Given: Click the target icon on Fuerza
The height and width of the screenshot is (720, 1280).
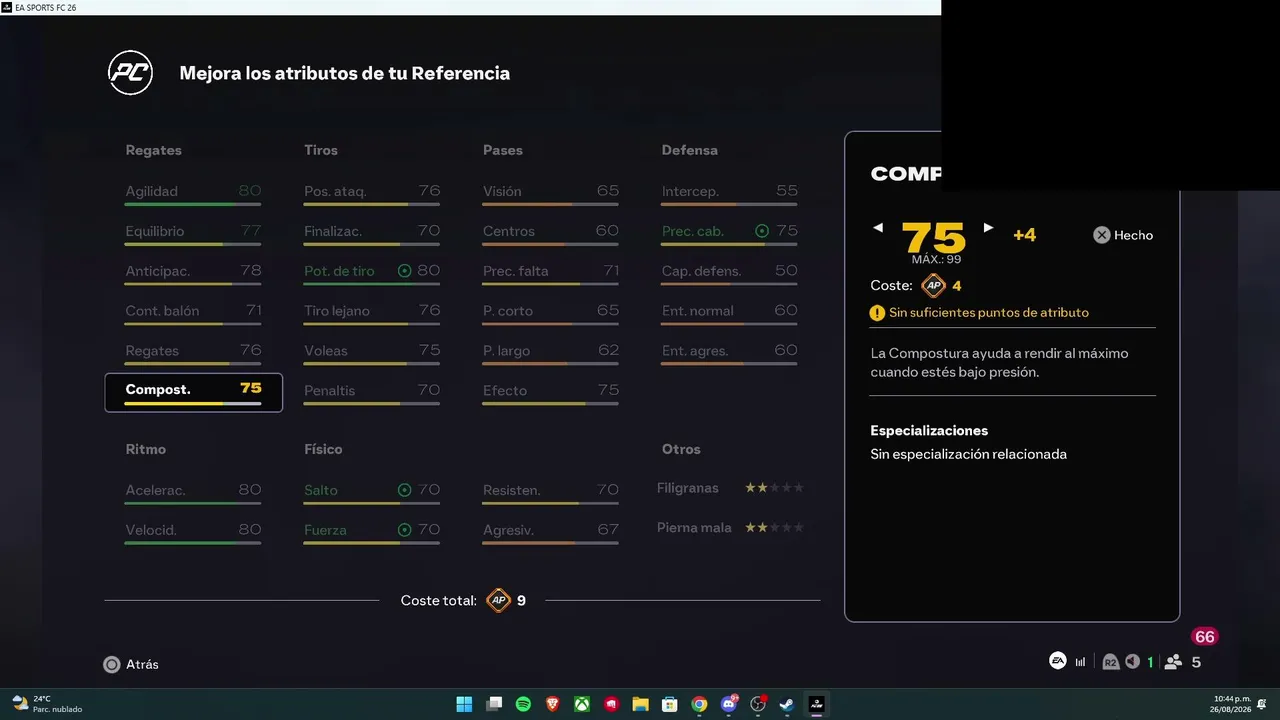Looking at the screenshot, I should pyautogui.click(x=405, y=530).
